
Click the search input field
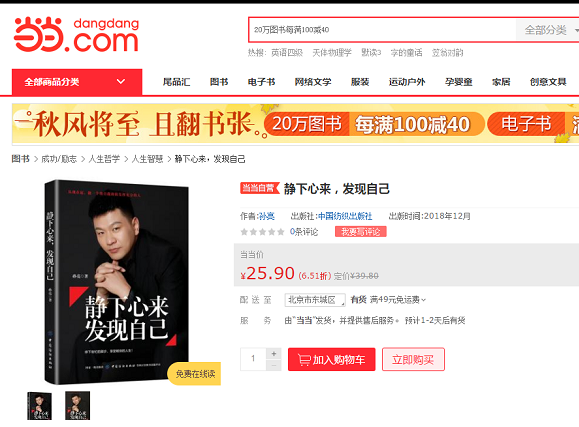point(383,30)
